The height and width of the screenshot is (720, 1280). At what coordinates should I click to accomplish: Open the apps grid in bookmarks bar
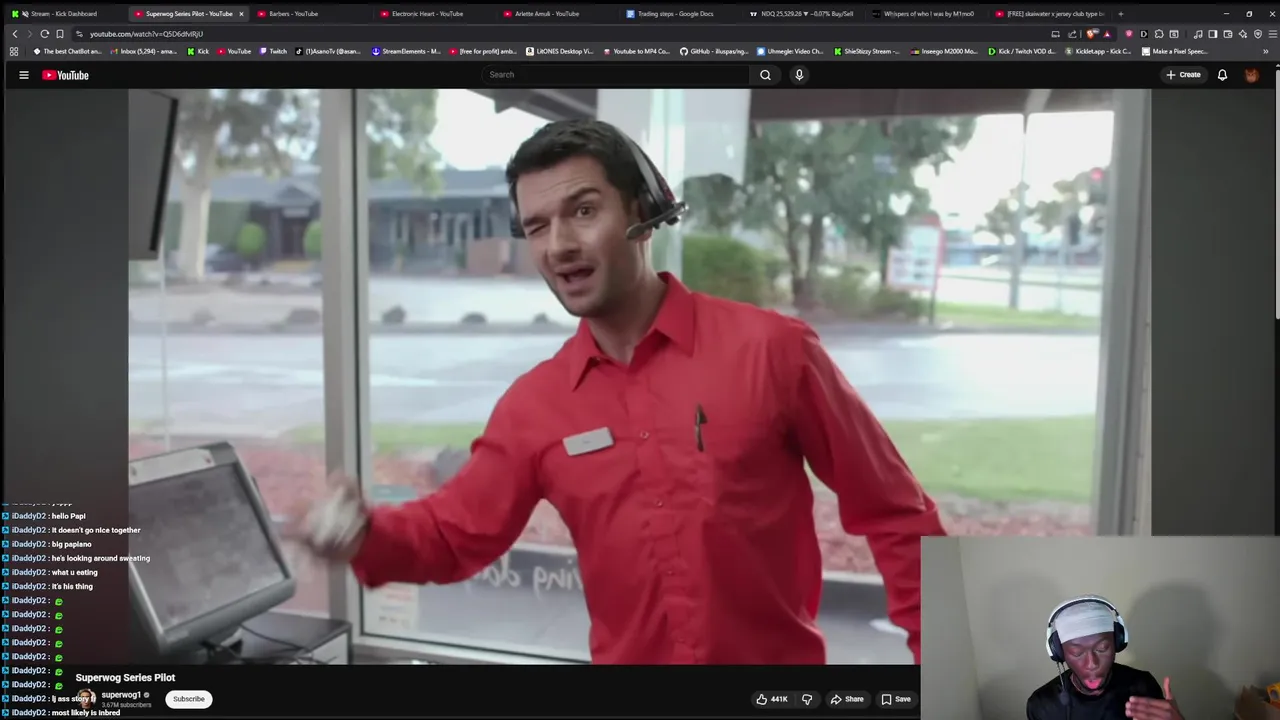[14, 51]
